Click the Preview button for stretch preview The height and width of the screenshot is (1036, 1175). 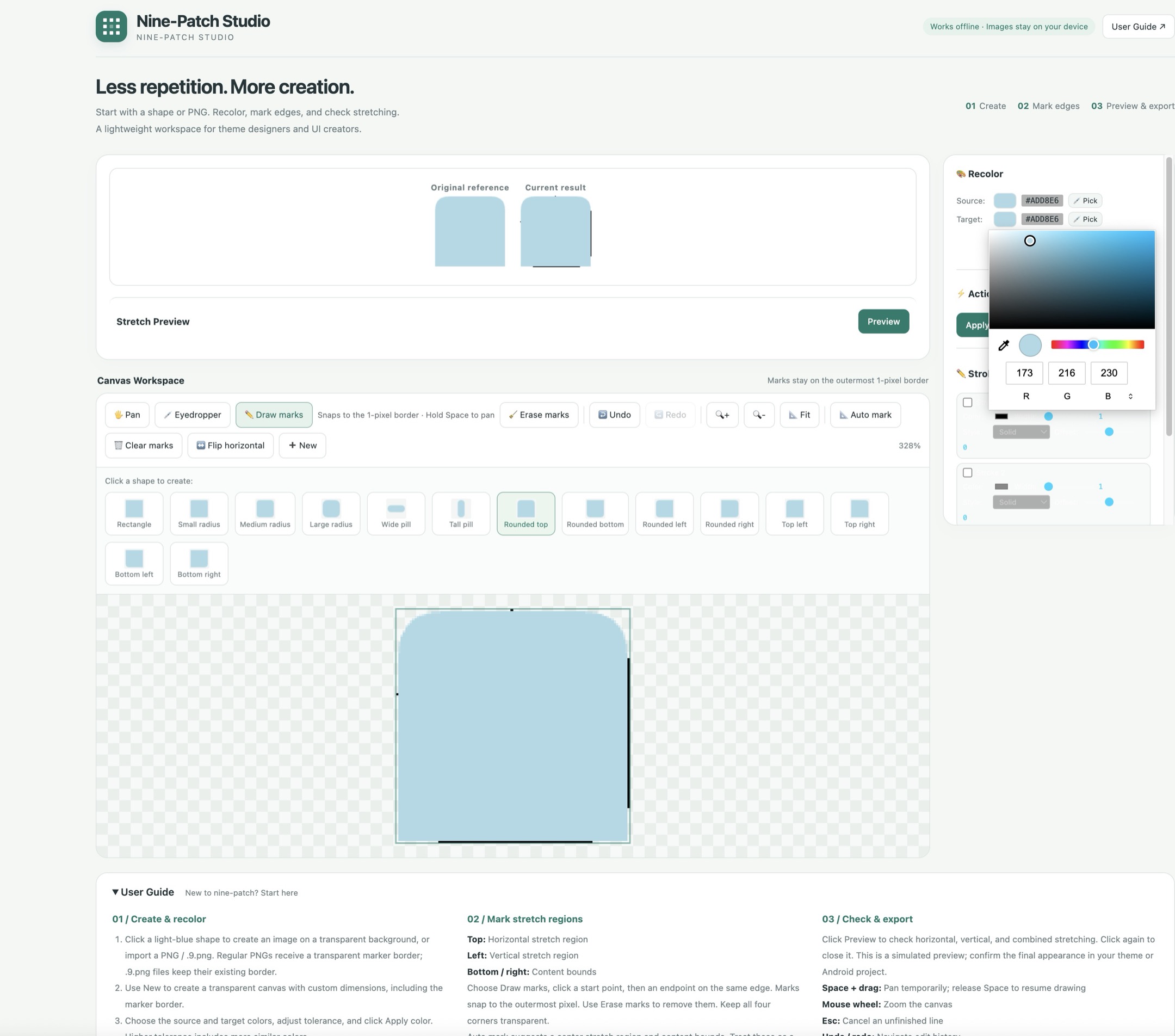[x=883, y=322]
